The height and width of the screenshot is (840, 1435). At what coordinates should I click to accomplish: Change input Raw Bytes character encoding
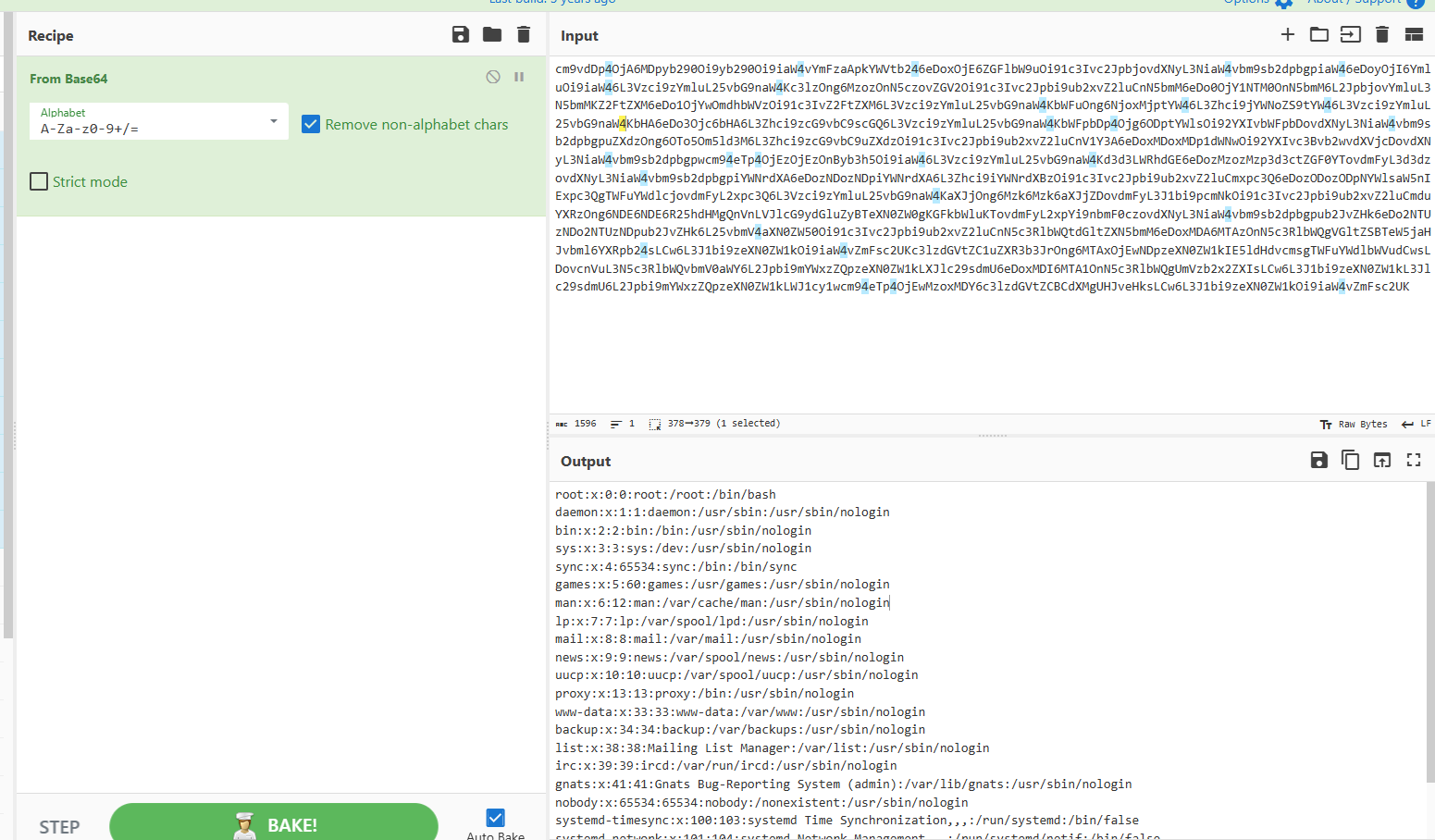(x=1354, y=424)
